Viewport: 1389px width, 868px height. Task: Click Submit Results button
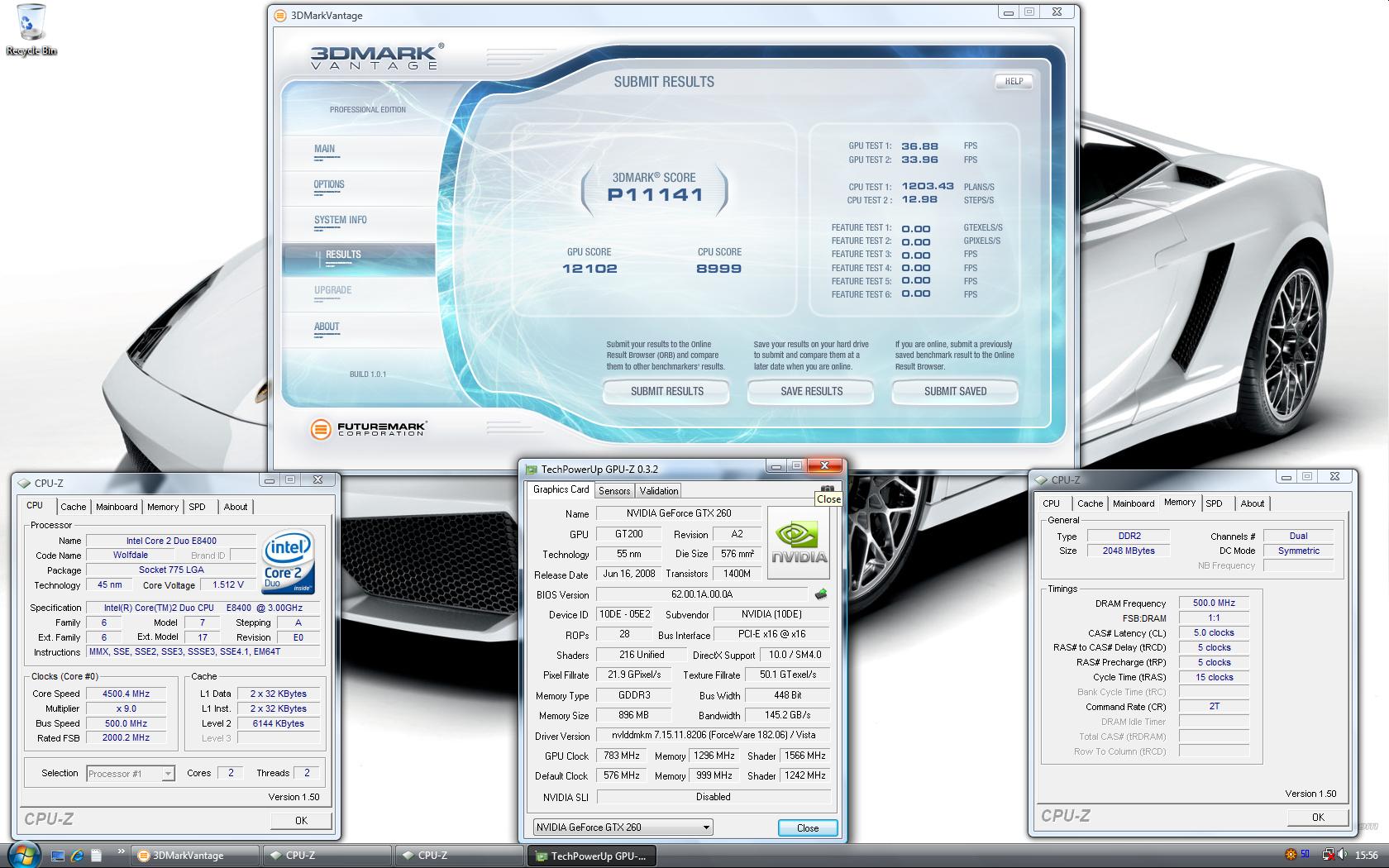point(666,392)
